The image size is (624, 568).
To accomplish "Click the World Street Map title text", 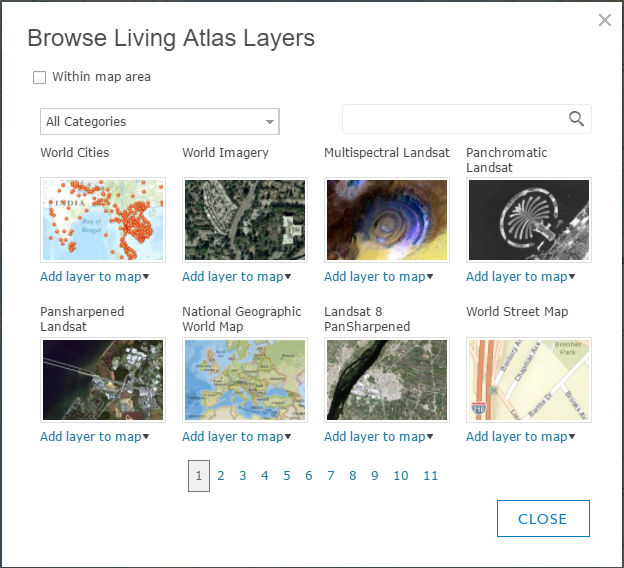I will click(x=517, y=312).
